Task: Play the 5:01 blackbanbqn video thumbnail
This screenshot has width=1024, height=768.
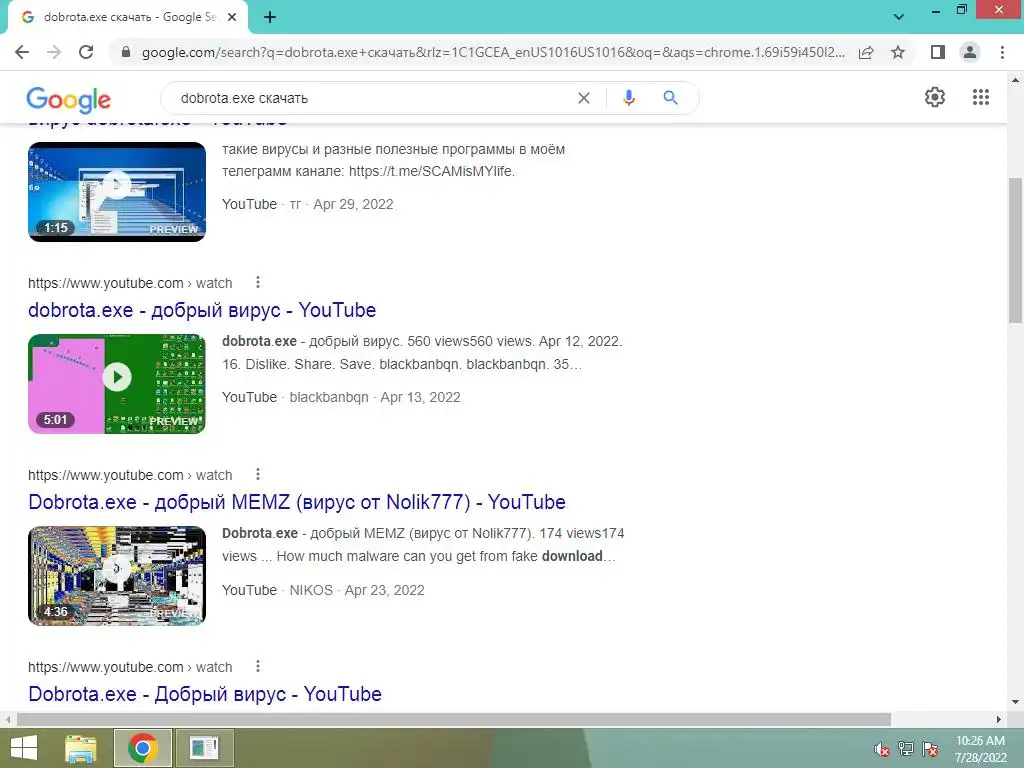Action: 117,384
